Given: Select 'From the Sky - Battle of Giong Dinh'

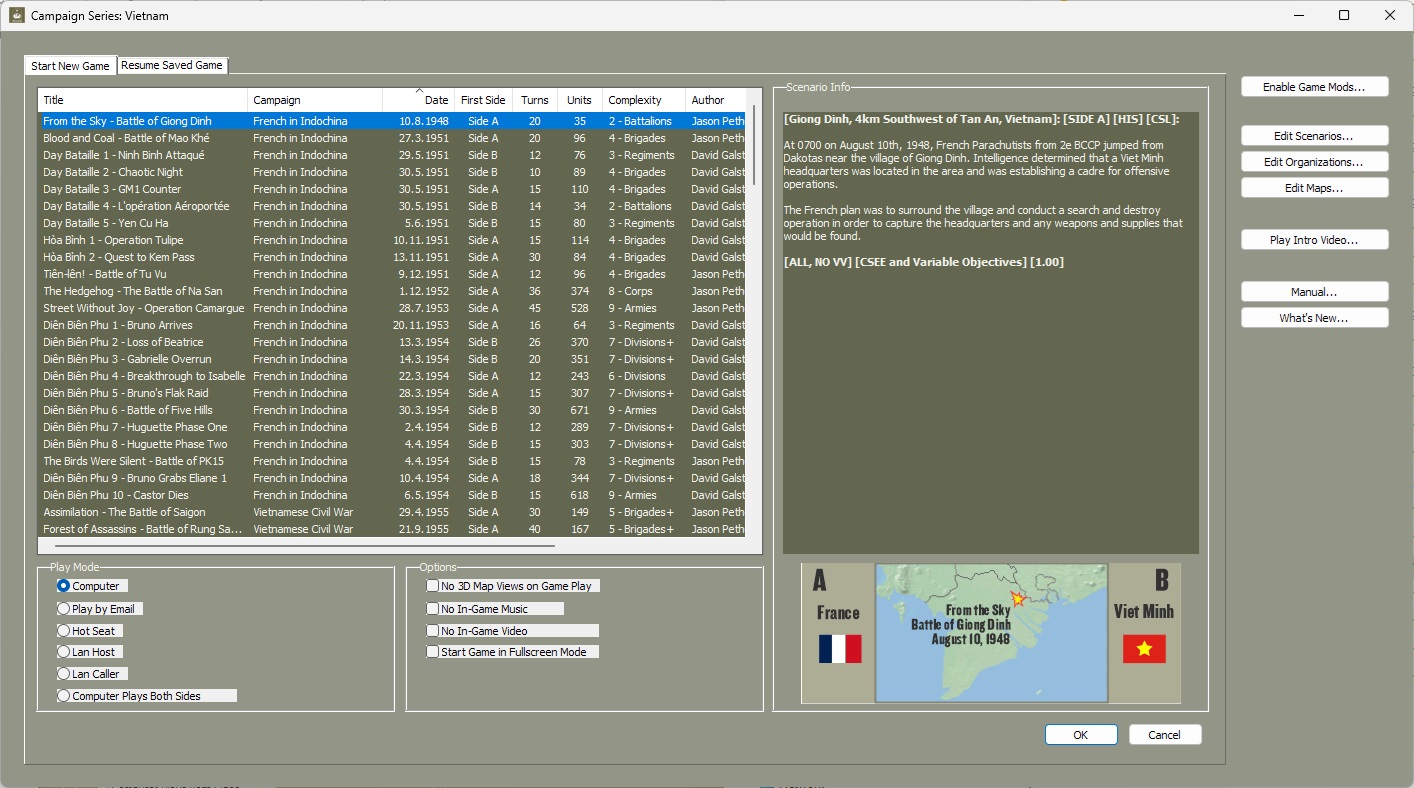Looking at the screenshot, I should click(392, 121).
